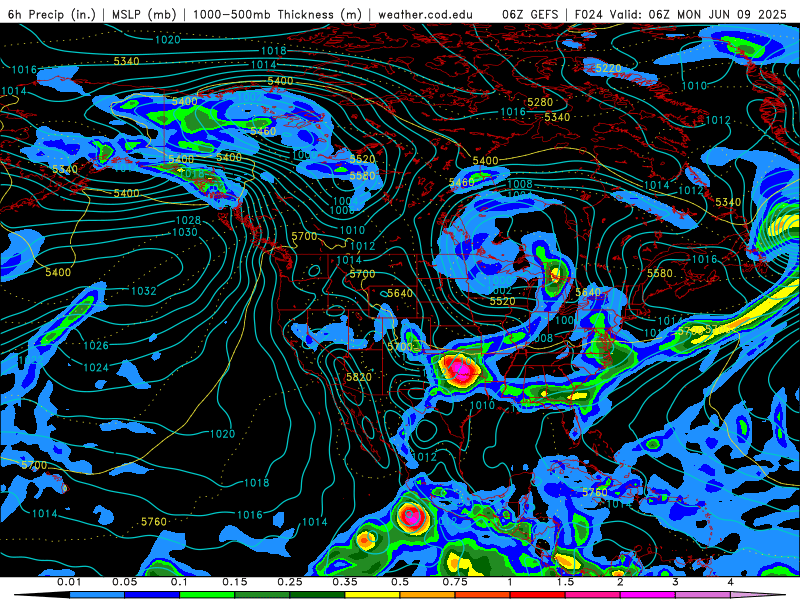Click the 'MSLP (mb)' header label

pos(143,14)
